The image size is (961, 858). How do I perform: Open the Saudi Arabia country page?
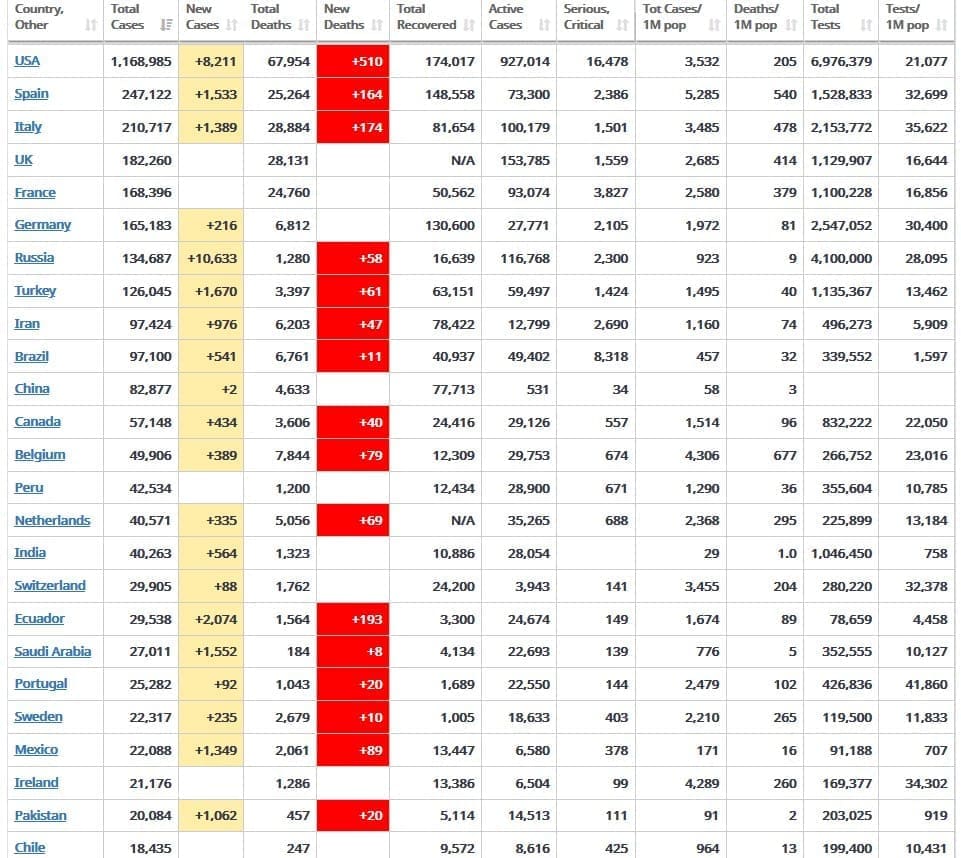click(x=52, y=652)
